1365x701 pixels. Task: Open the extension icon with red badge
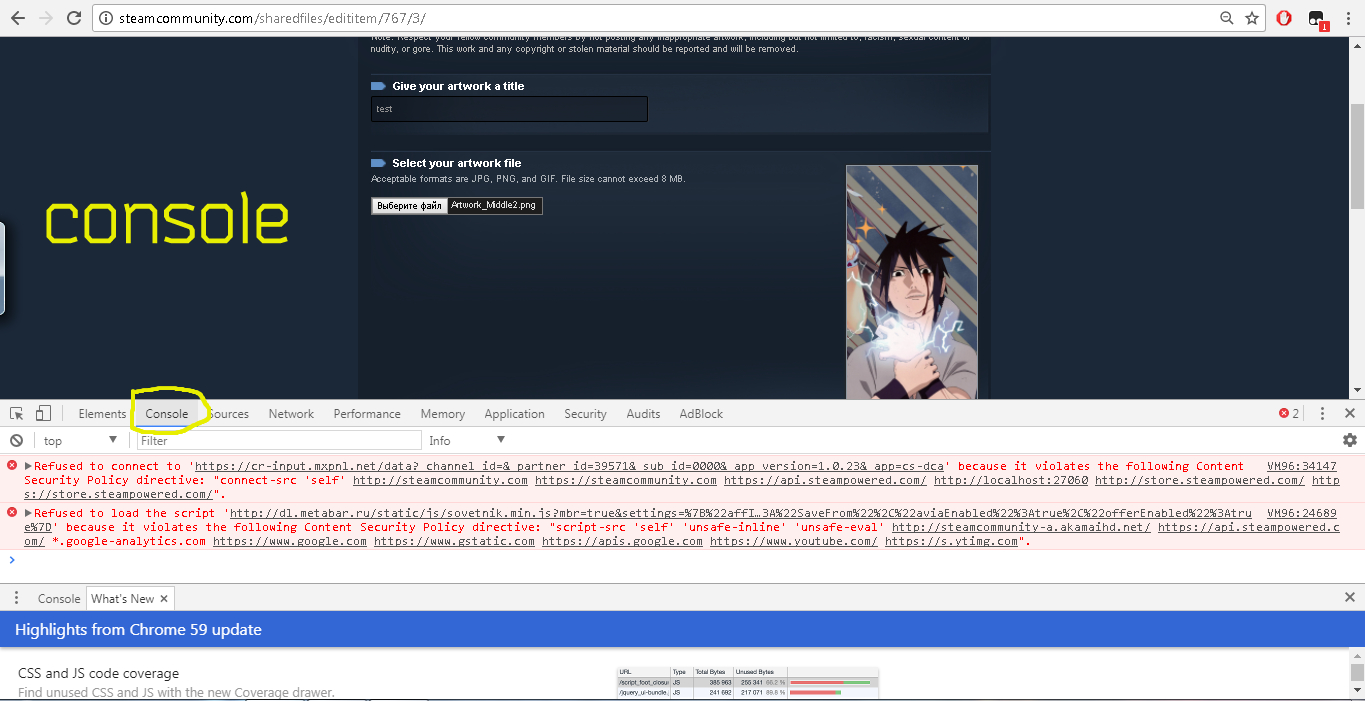pos(1317,19)
